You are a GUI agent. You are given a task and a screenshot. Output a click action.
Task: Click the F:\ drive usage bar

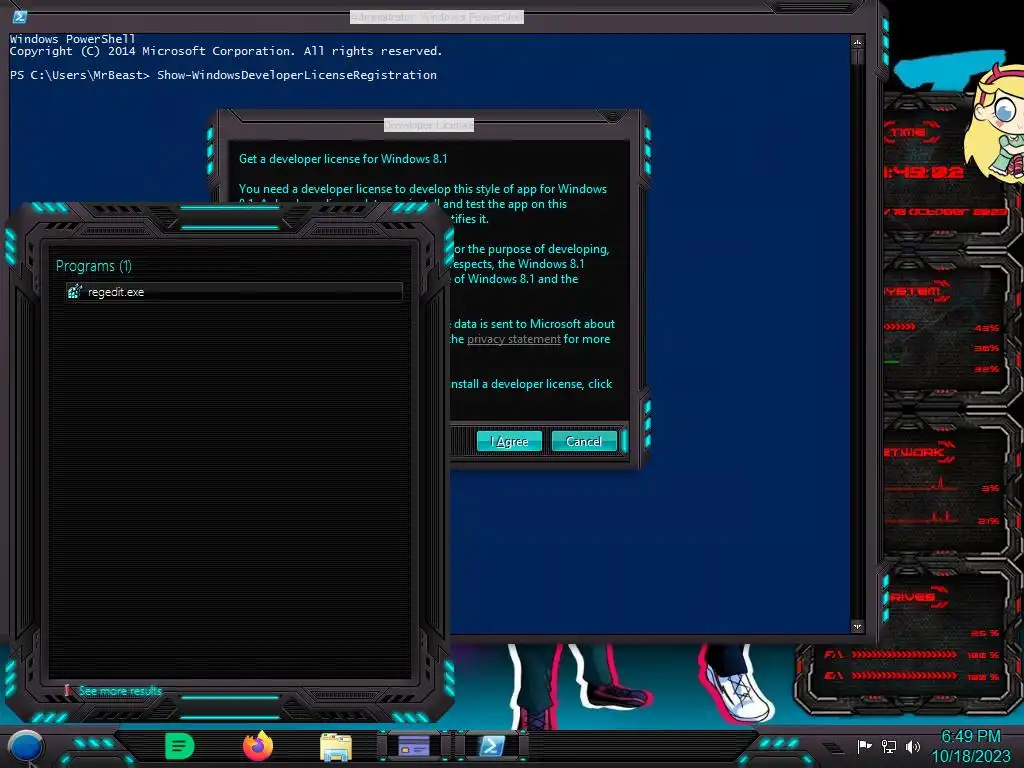click(904, 654)
